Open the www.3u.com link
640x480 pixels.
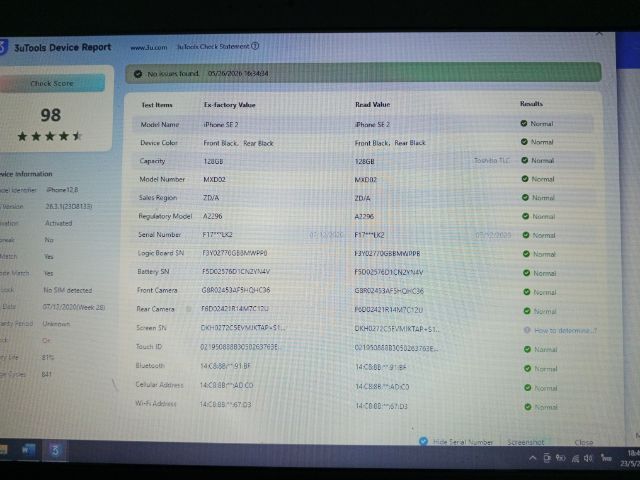(149, 47)
